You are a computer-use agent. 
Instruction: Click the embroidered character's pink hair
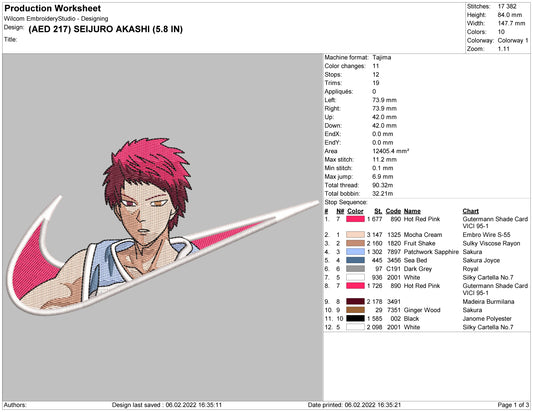pos(150,163)
